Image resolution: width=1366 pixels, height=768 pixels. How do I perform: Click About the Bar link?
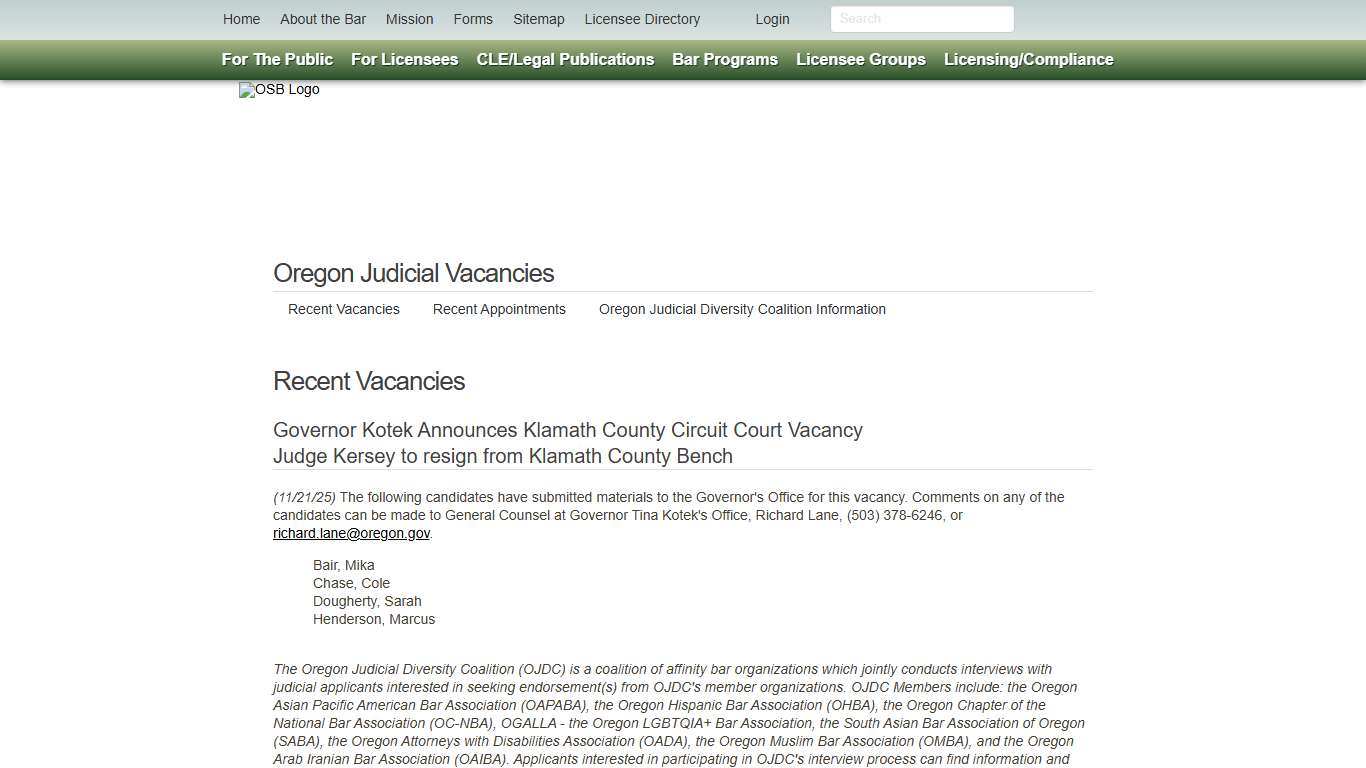pyautogui.click(x=323, y=19)
